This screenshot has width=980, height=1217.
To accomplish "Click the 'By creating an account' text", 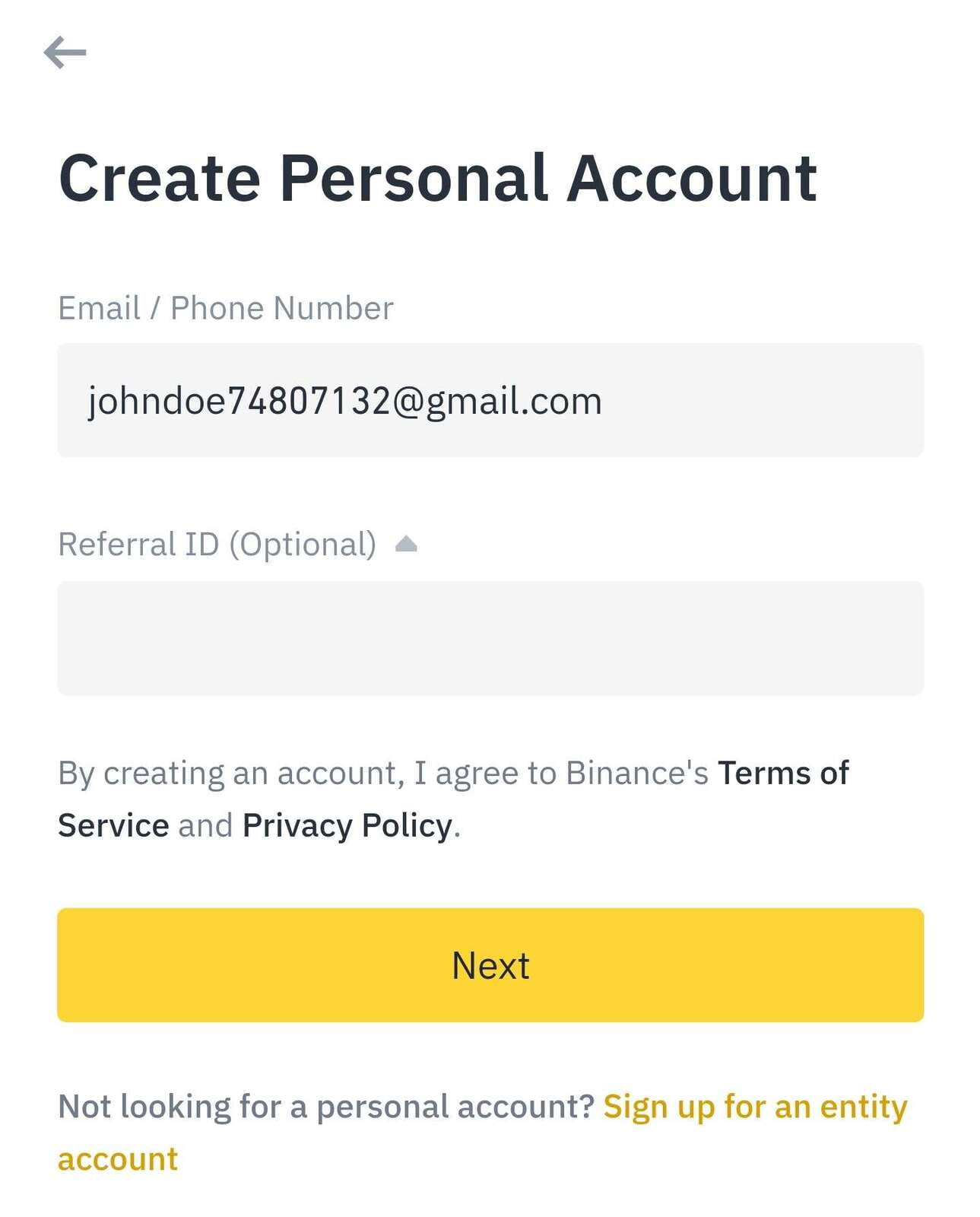I will [x=228, y=774].
